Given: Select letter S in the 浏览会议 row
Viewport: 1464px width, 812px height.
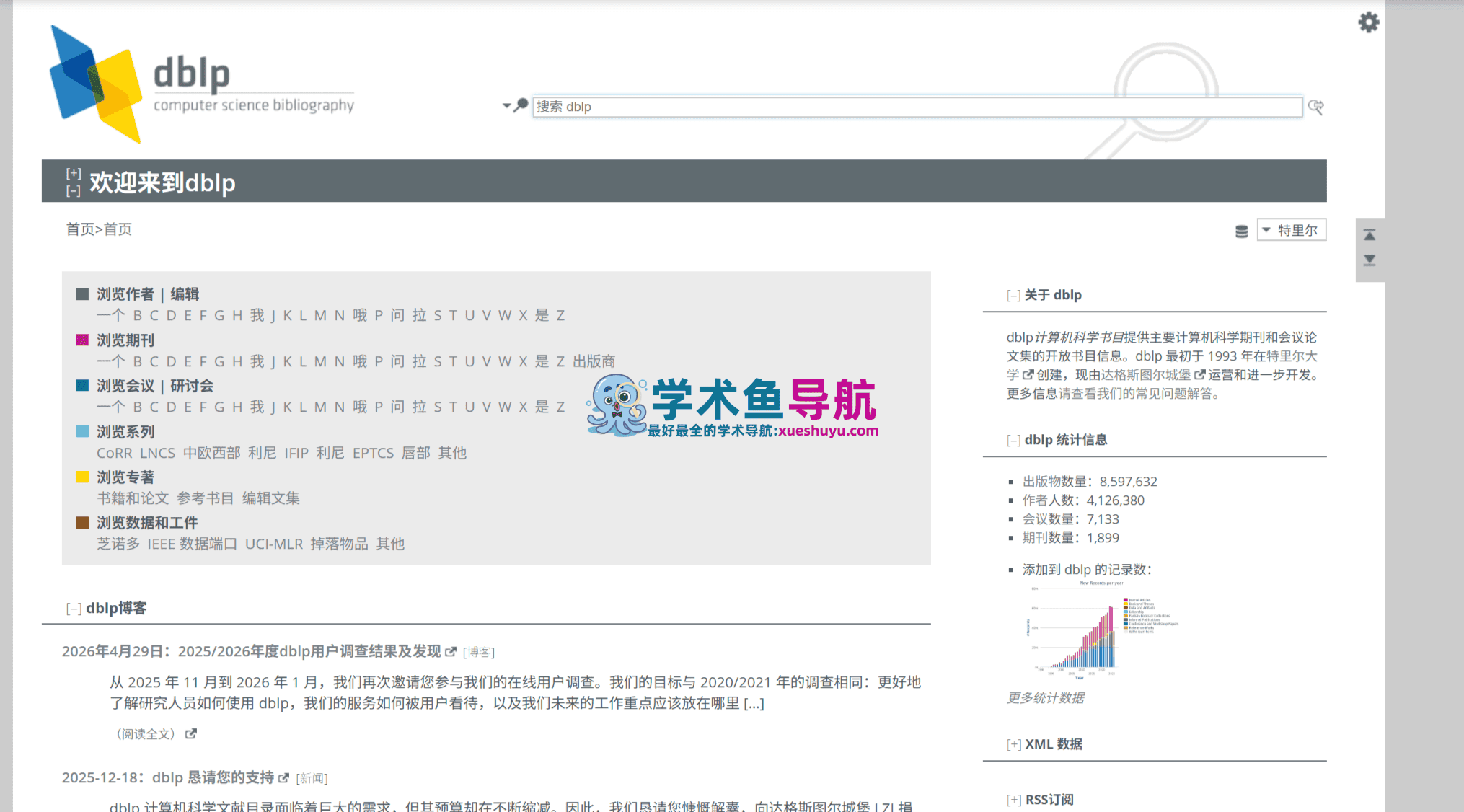Looking at the screenshot, I should pos(438,407).
